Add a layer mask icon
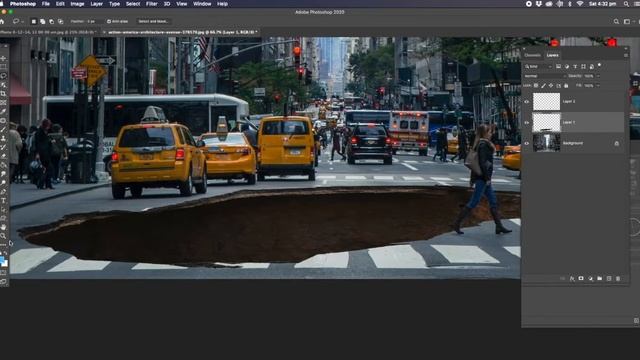640x360 pixels. click(x=581, y=278)
